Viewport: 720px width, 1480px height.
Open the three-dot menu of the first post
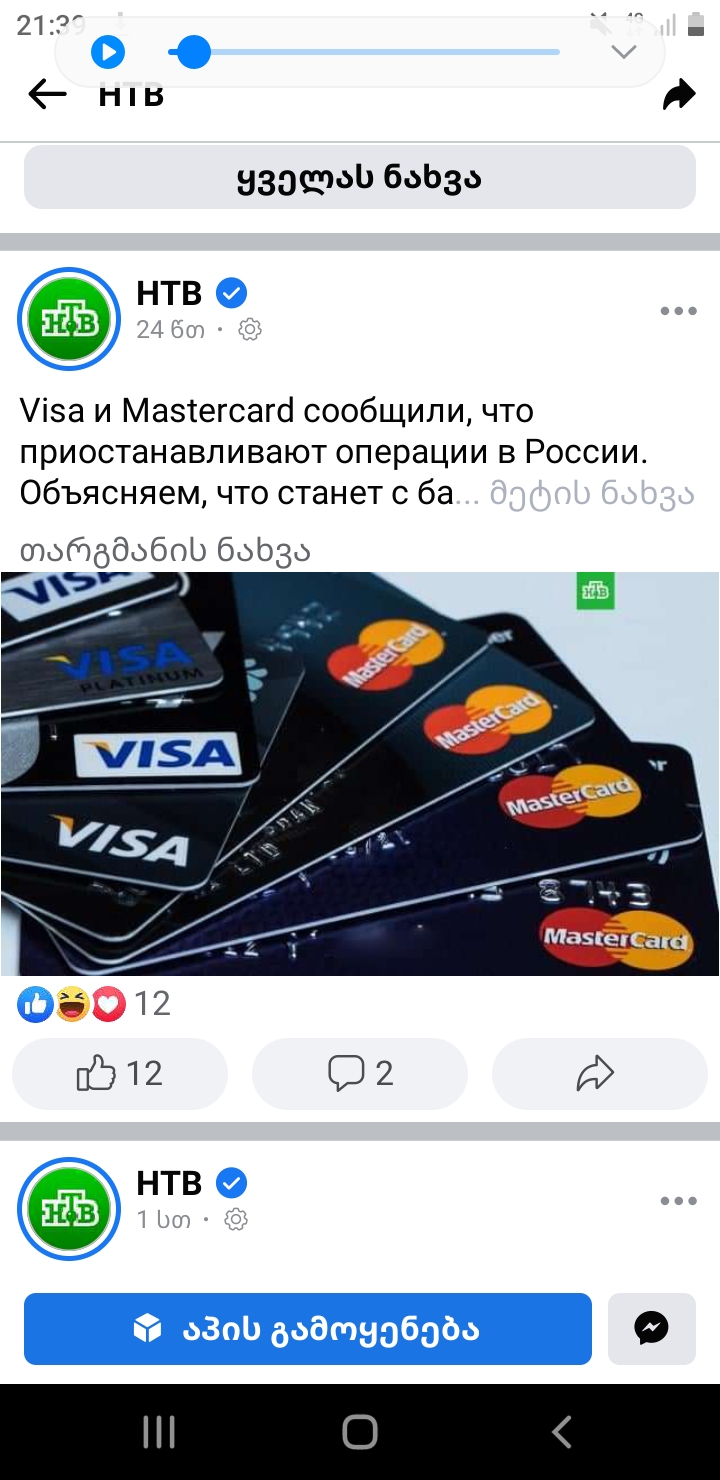coord(679,311)
